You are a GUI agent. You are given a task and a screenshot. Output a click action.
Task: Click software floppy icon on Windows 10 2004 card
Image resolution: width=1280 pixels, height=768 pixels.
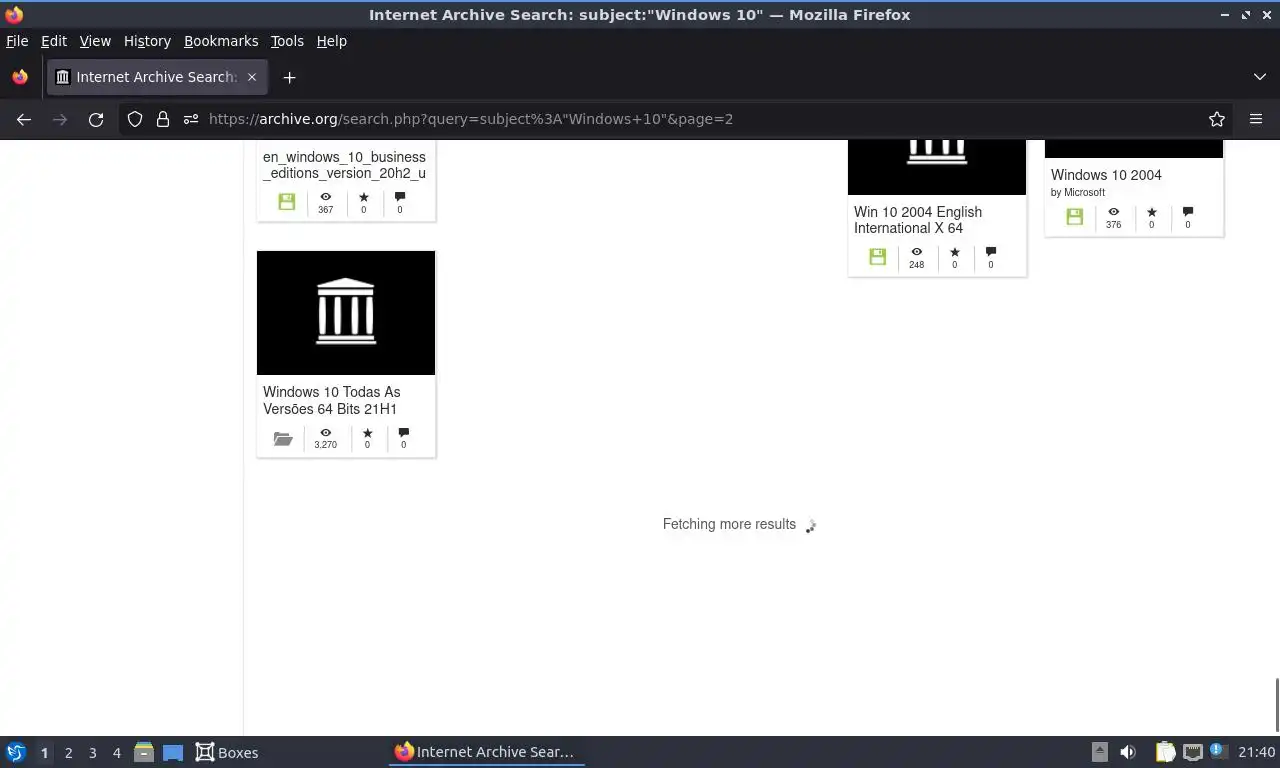[1075, 217]
